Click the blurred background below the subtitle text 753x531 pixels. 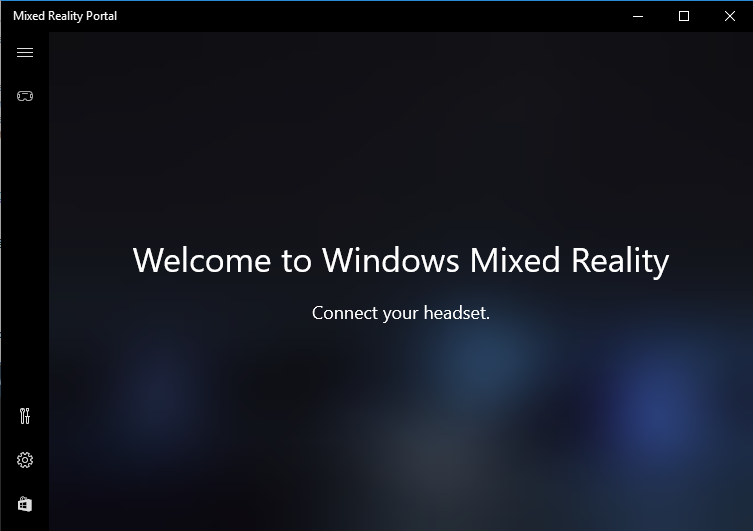point(400,420)
